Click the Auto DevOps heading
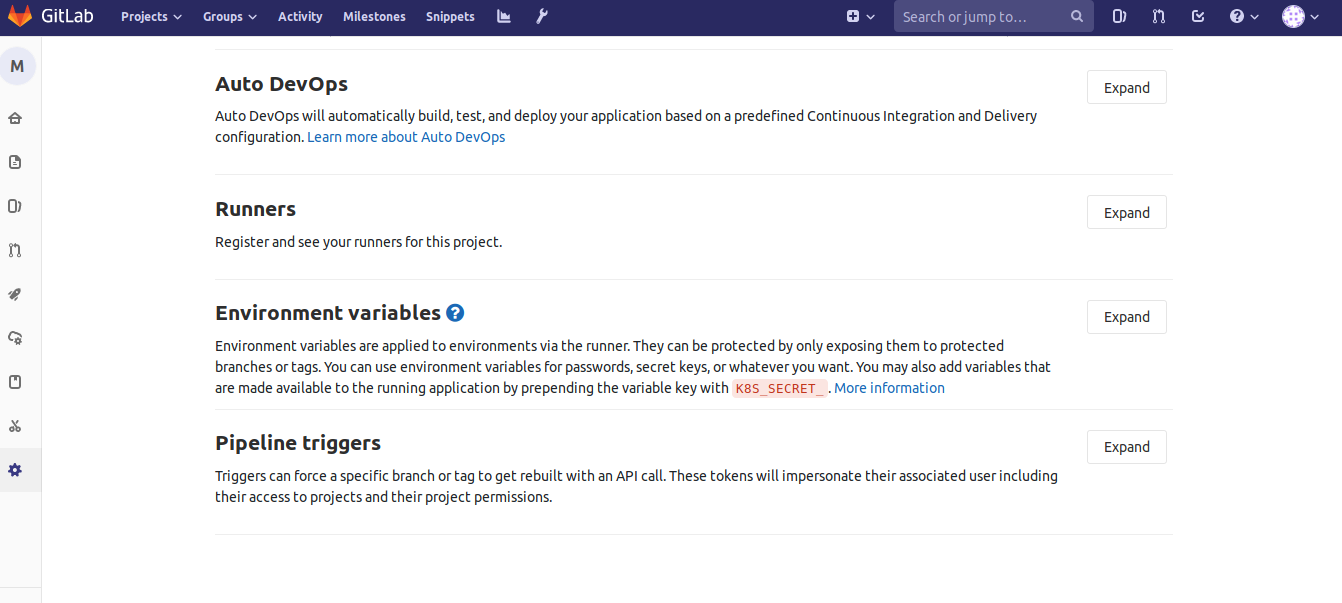 (282, 84)
